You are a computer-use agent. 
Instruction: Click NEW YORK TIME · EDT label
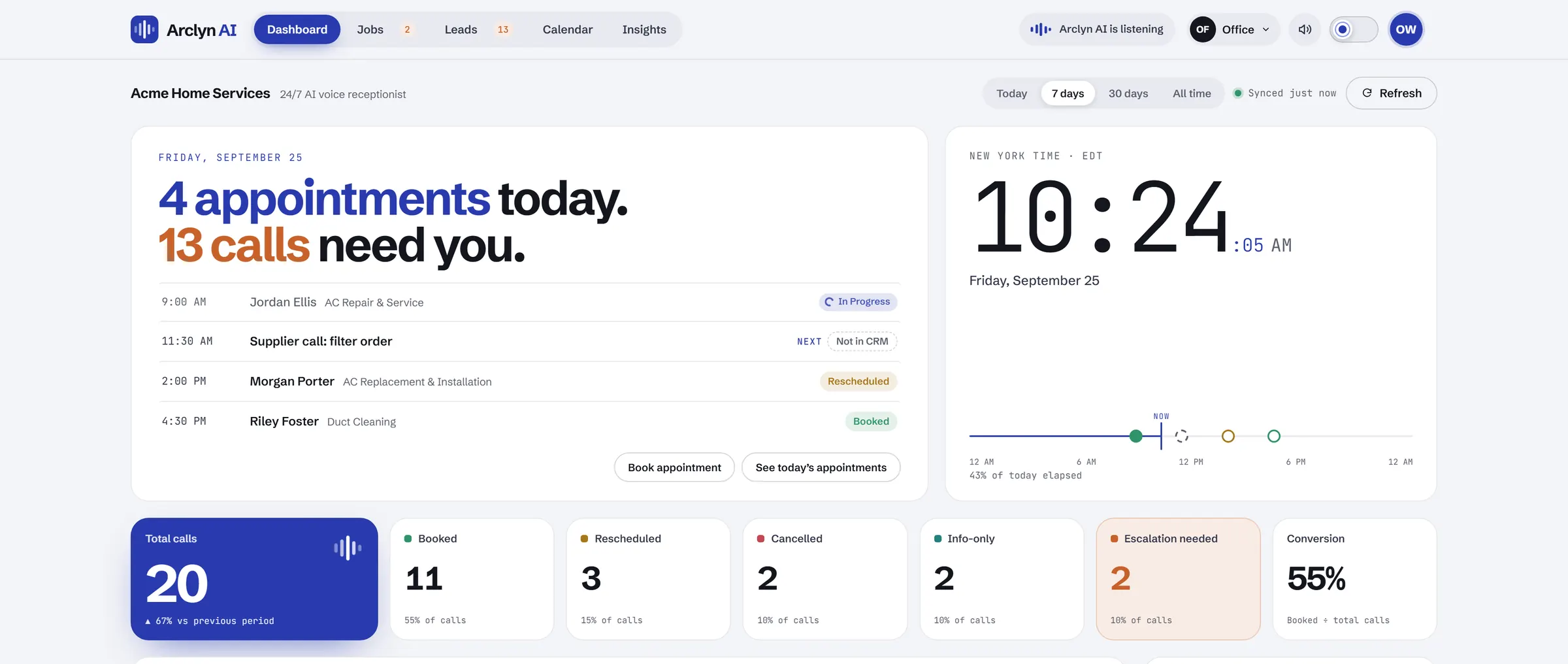[x=1036, y=156]
